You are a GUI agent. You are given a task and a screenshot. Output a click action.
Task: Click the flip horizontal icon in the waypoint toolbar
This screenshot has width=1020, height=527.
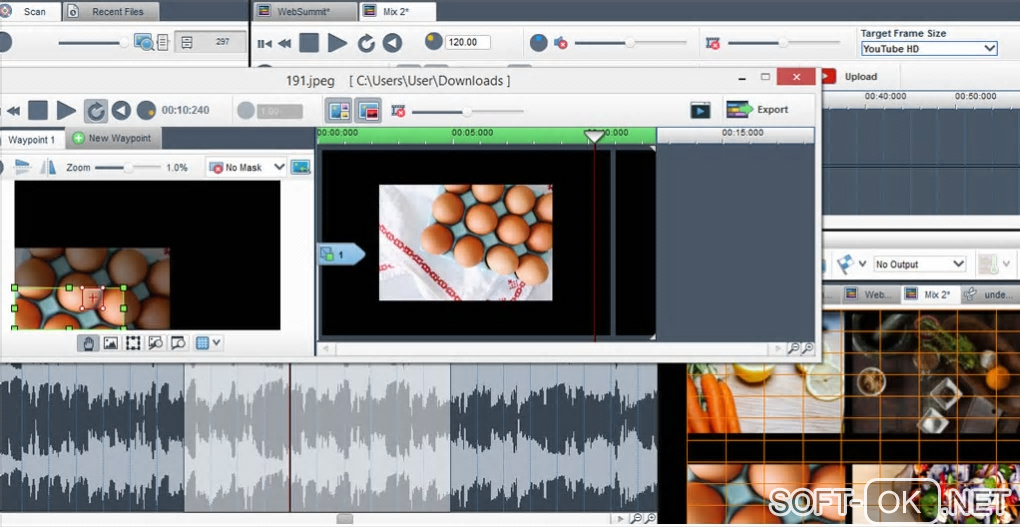pos(22,167)
